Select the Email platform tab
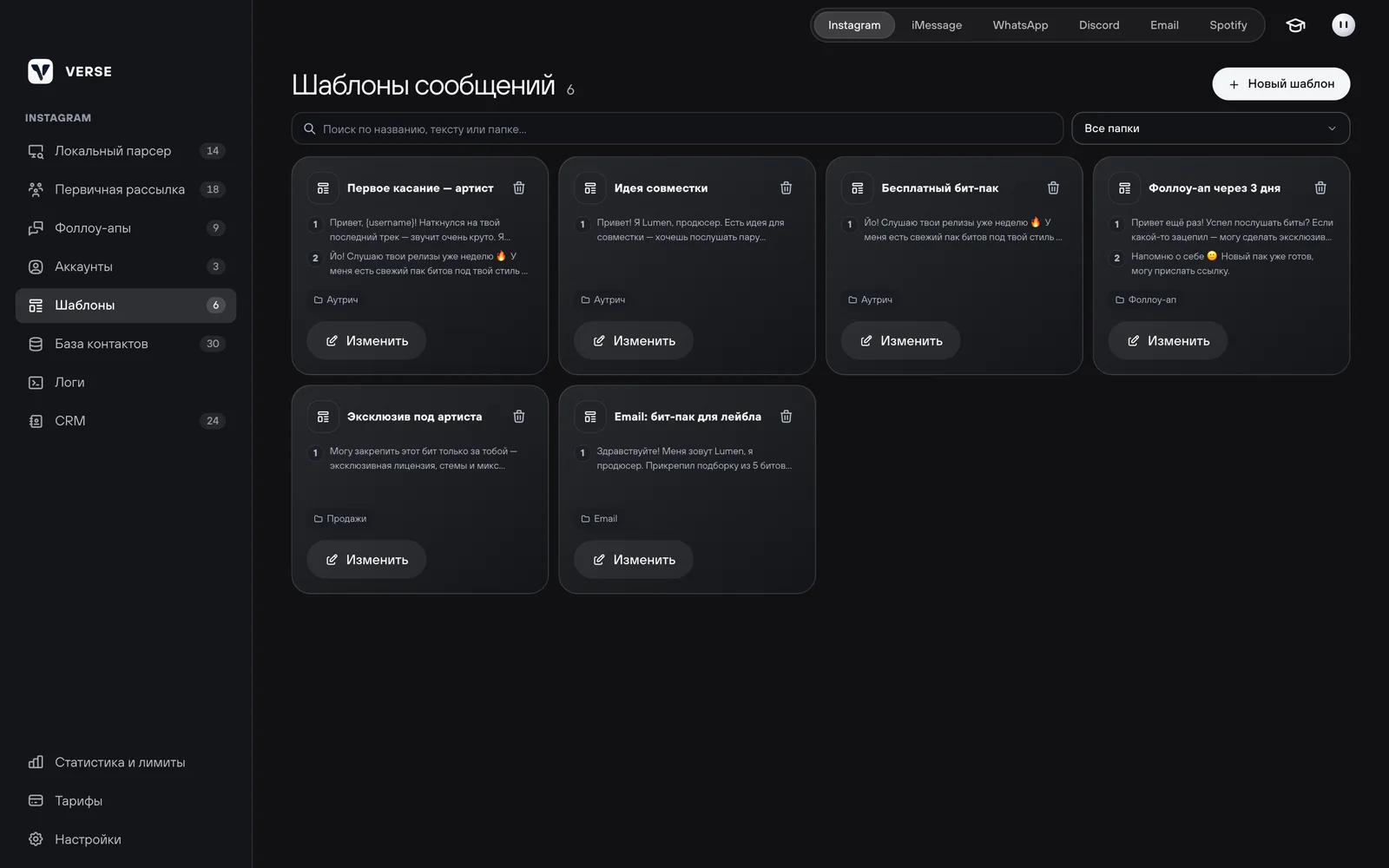The width and height of the screenshot is (1389, 868). click(x=1164, y=25)
